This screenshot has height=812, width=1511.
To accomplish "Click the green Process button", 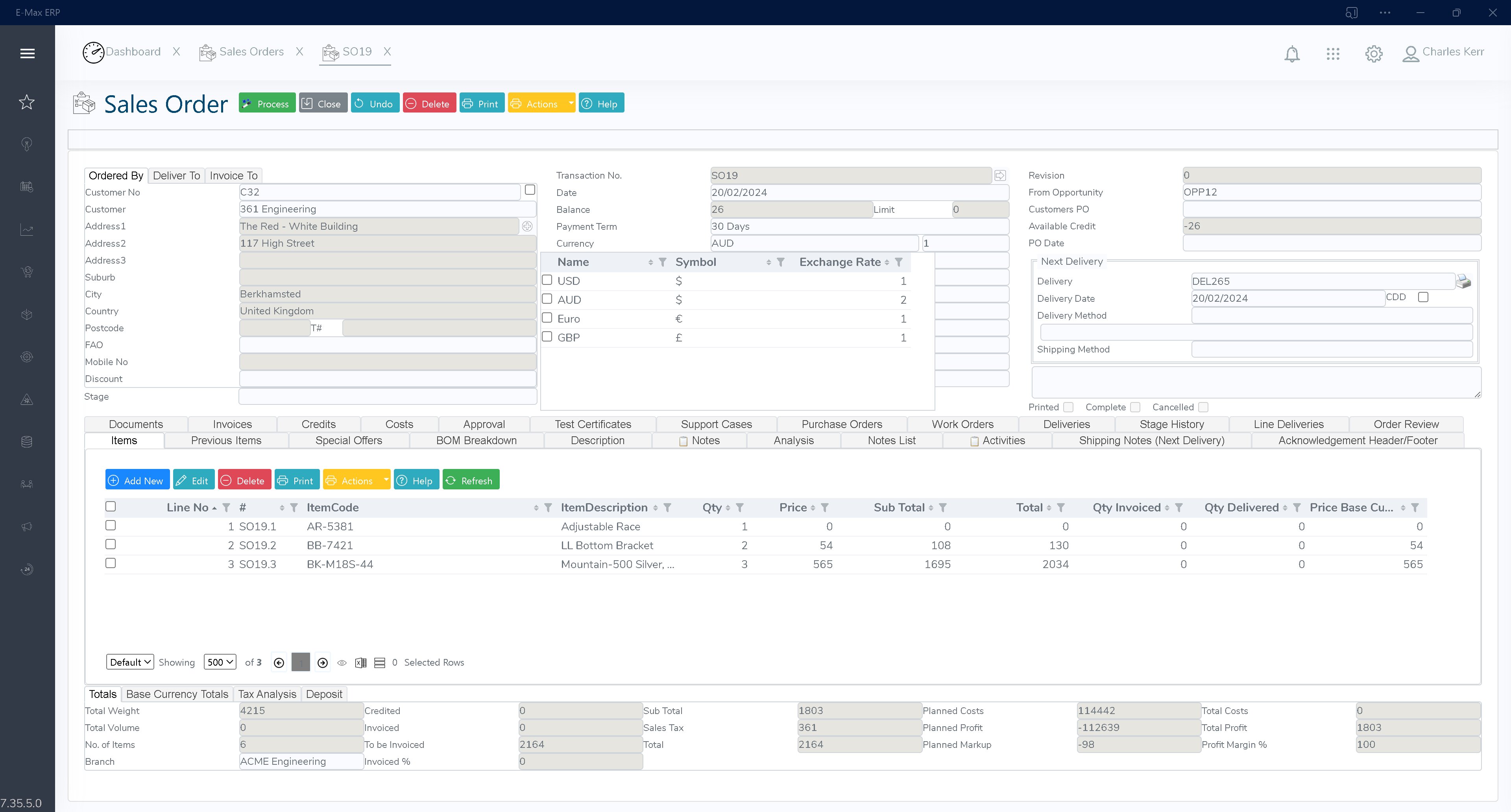I will pos(267,103).
